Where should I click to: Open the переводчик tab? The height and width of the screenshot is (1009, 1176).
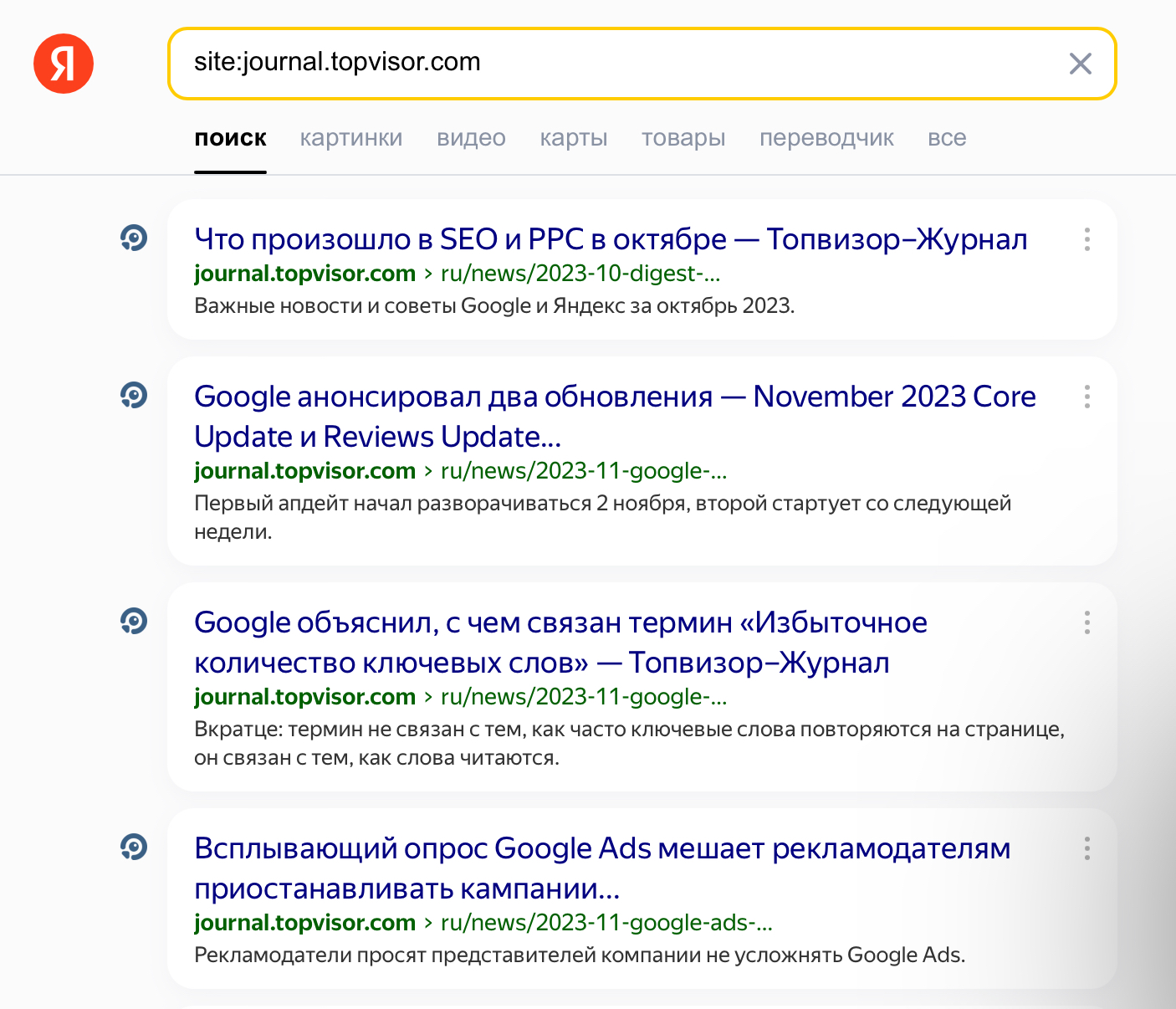[x=826, y=138]
